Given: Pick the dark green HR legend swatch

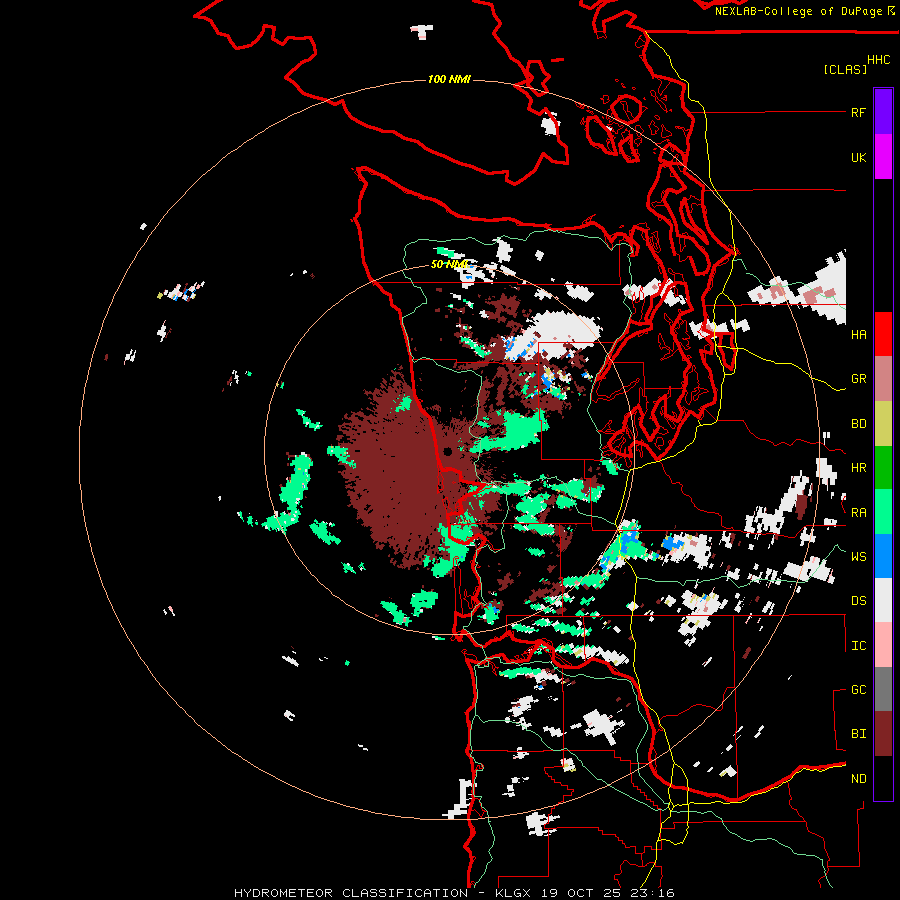Looking at the screenshot, I should click(883, 468).
